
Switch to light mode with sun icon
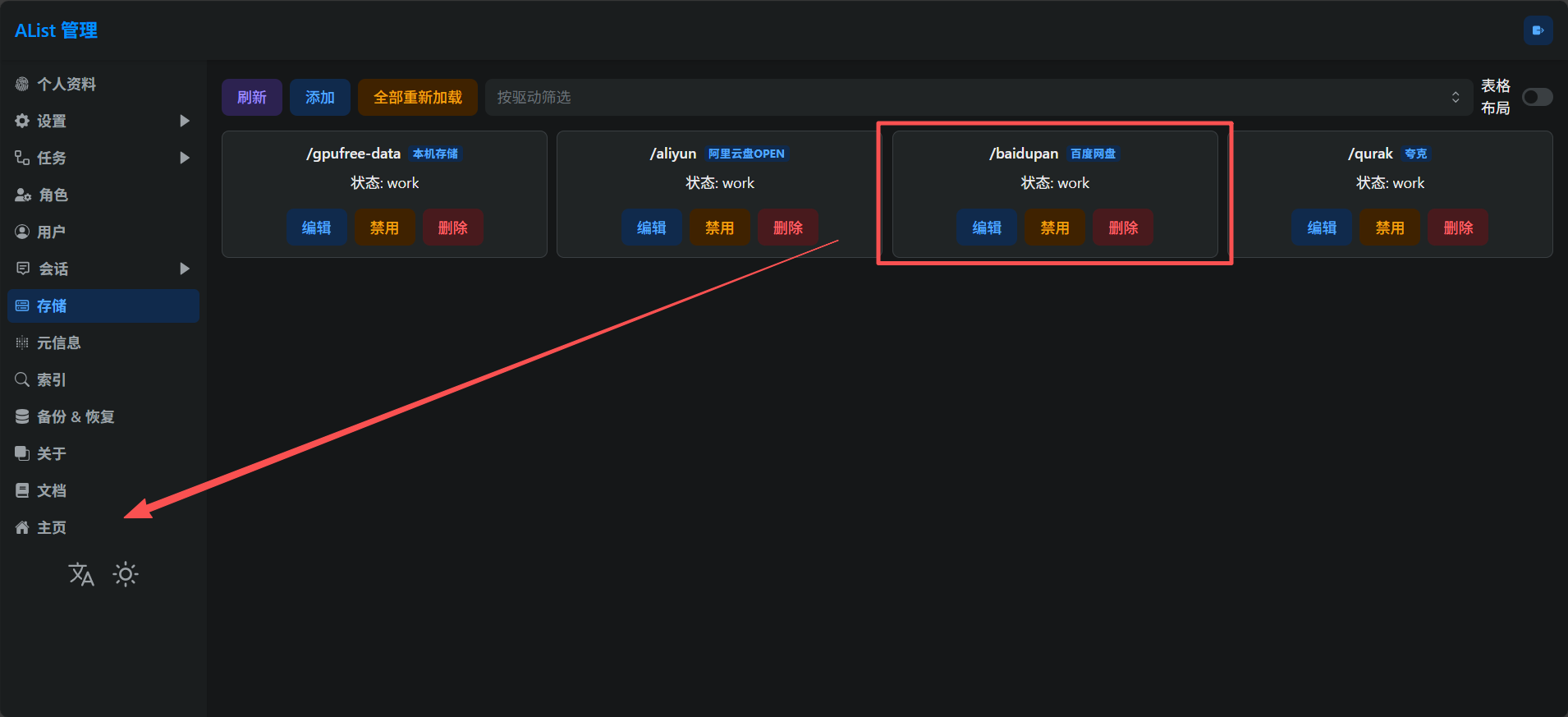click(x=126, y=574)
